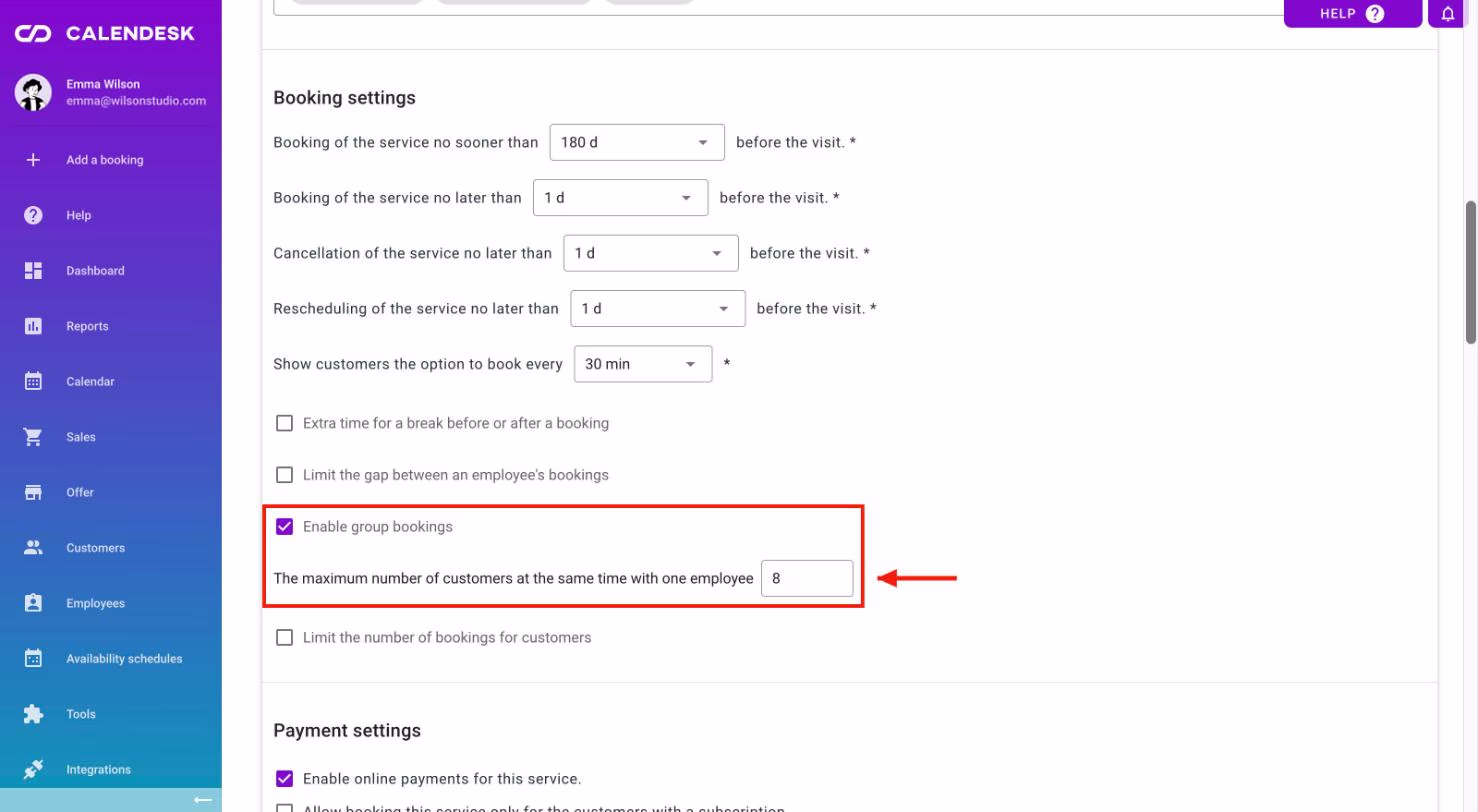Screen dimensions: 1478x812
Task: Click the page vertical scrollbar thumb
Action: pos(1471,273)
